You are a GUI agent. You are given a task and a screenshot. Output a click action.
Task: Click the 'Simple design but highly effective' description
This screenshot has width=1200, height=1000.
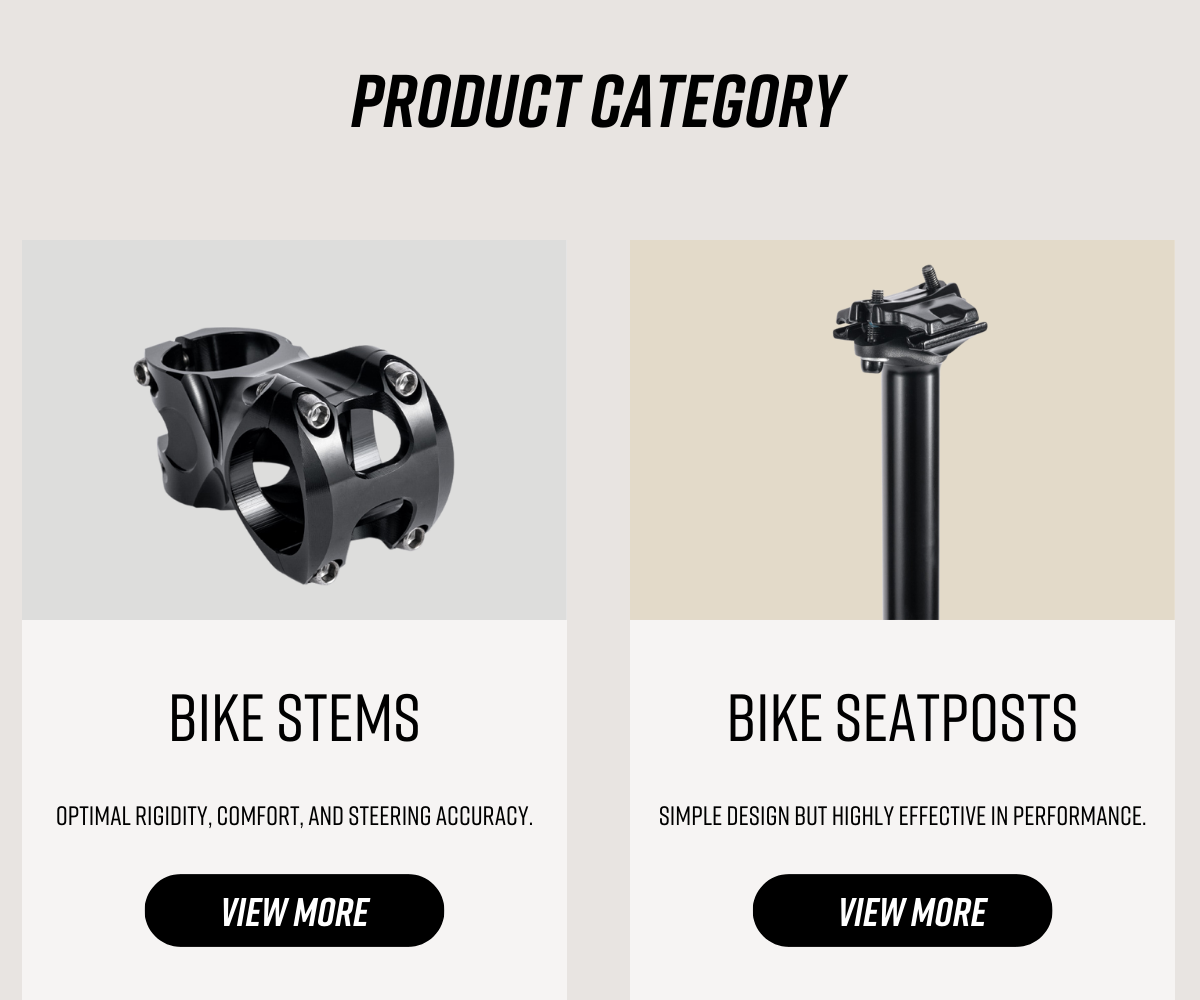point(902,816)
